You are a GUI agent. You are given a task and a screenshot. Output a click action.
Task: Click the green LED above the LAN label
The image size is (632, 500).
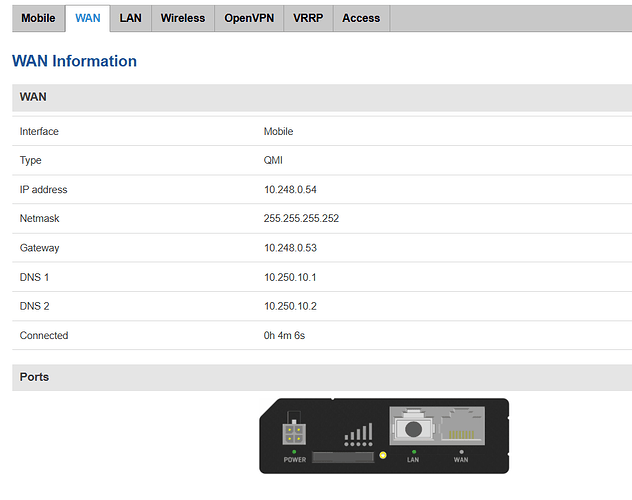coord(414,450)
